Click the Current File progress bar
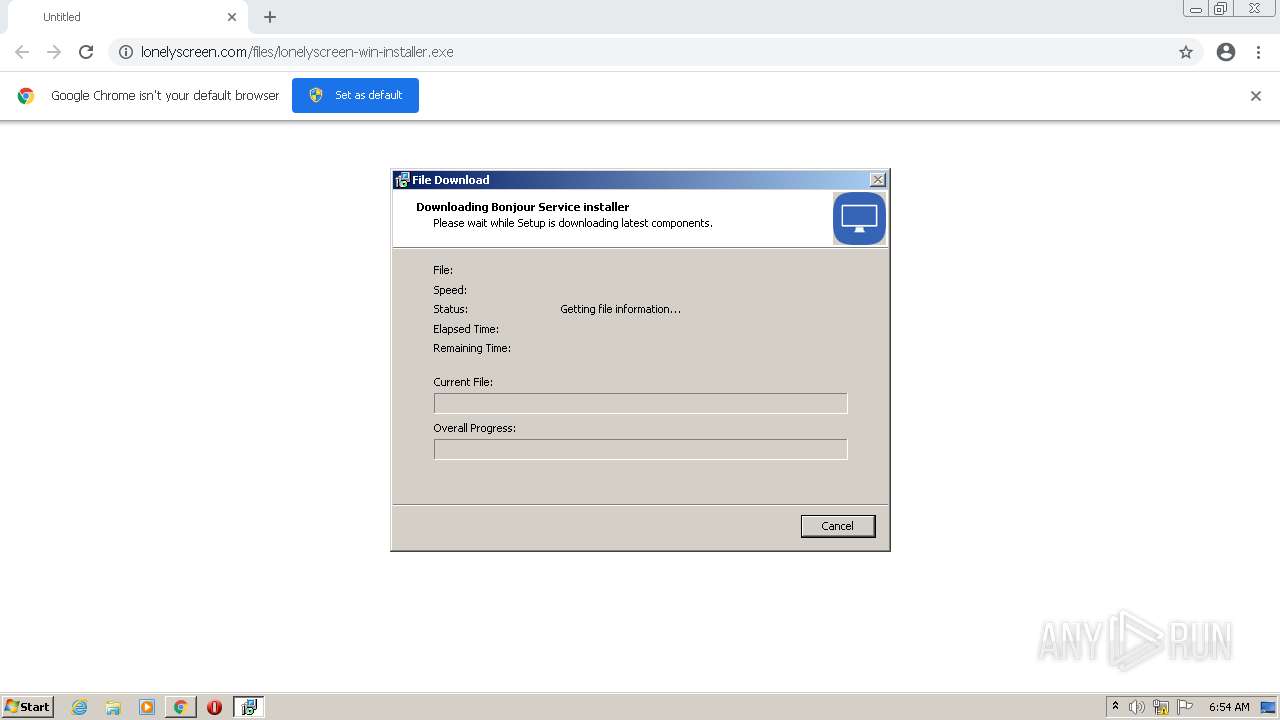Viewport: 1280px width, 720px height. 640,403
